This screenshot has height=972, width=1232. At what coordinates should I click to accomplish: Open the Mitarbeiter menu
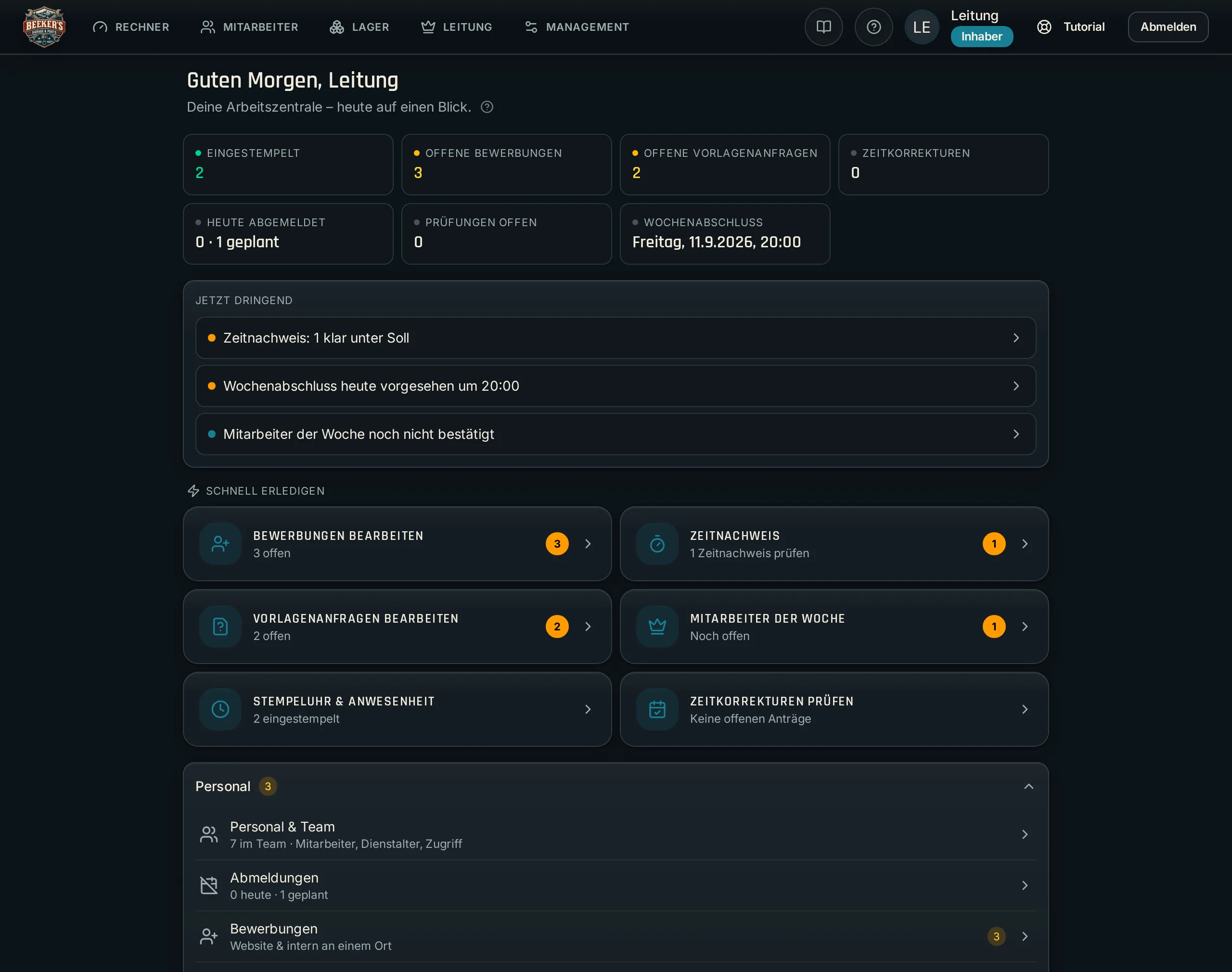(x=249, y=27)
